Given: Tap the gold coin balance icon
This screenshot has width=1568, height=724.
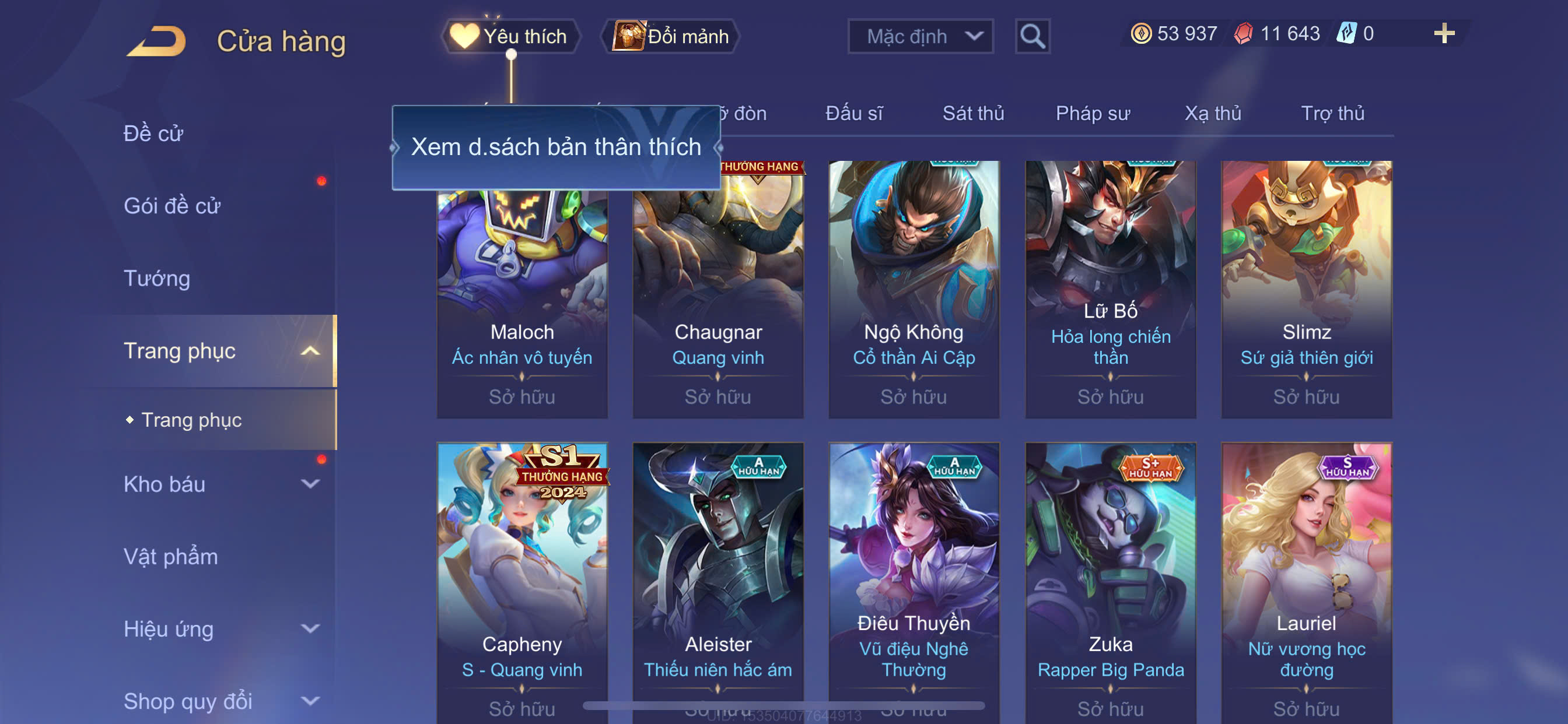Looking at the screenshot, I should pyautogui.click(x=1140, y=33).
